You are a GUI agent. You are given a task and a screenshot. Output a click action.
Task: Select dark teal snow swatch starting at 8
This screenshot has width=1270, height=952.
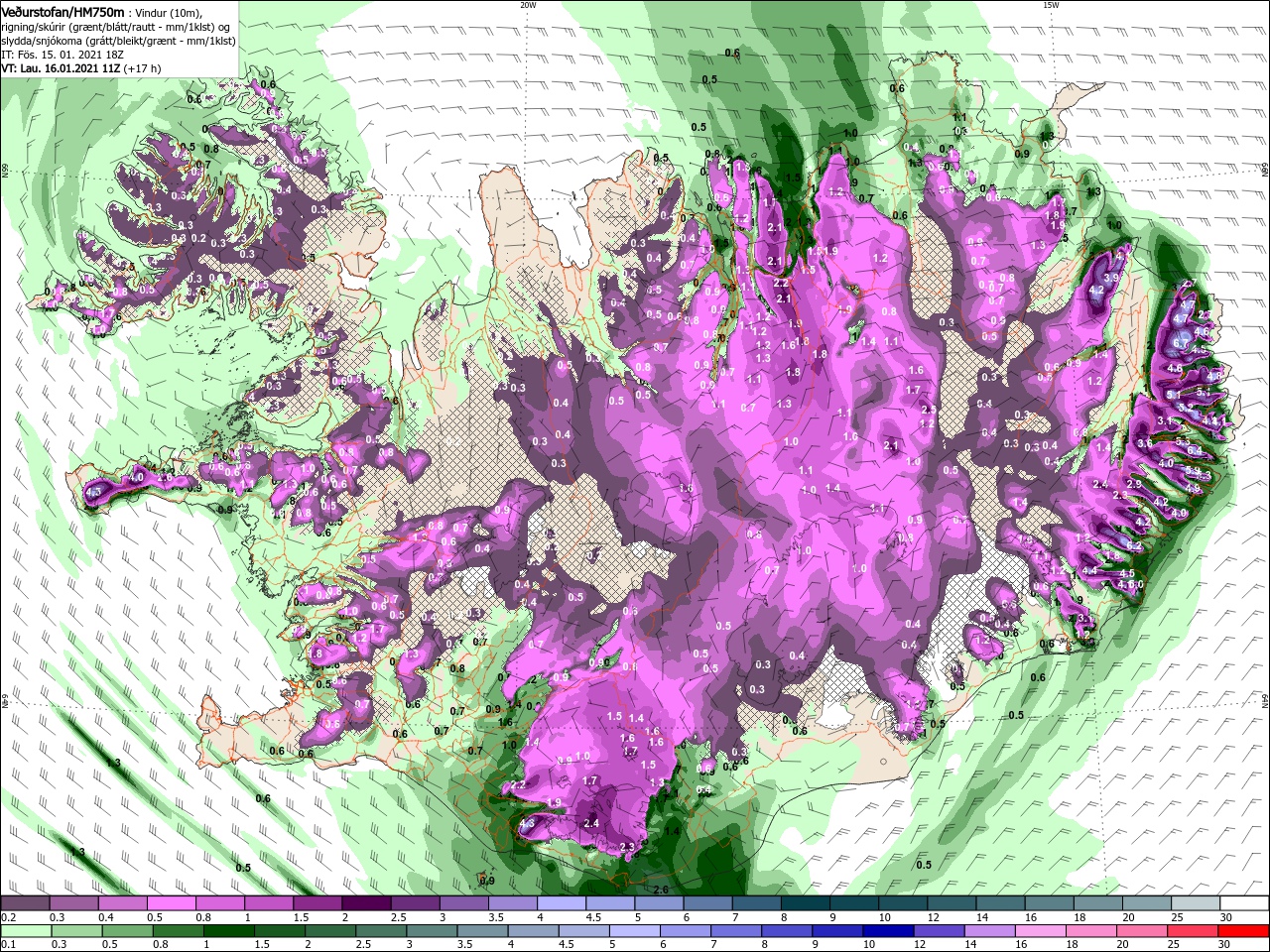[805, 903]
